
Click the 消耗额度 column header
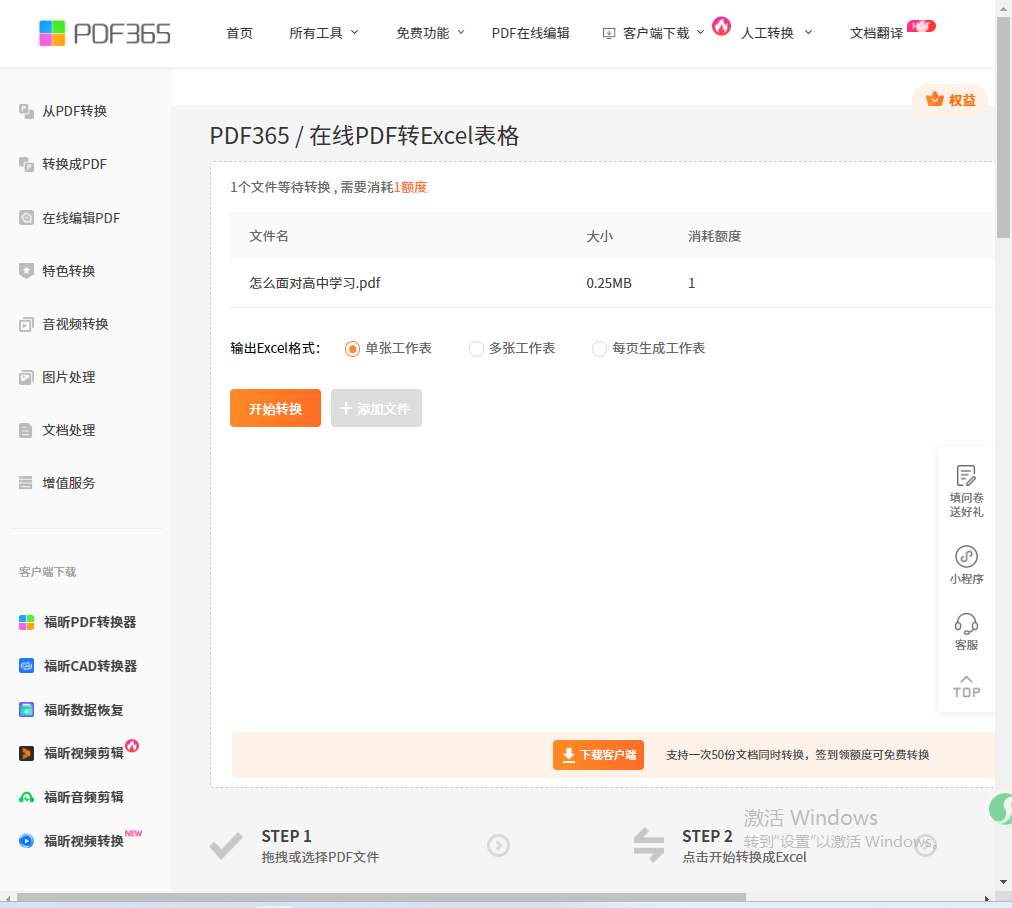coord(714,236)
